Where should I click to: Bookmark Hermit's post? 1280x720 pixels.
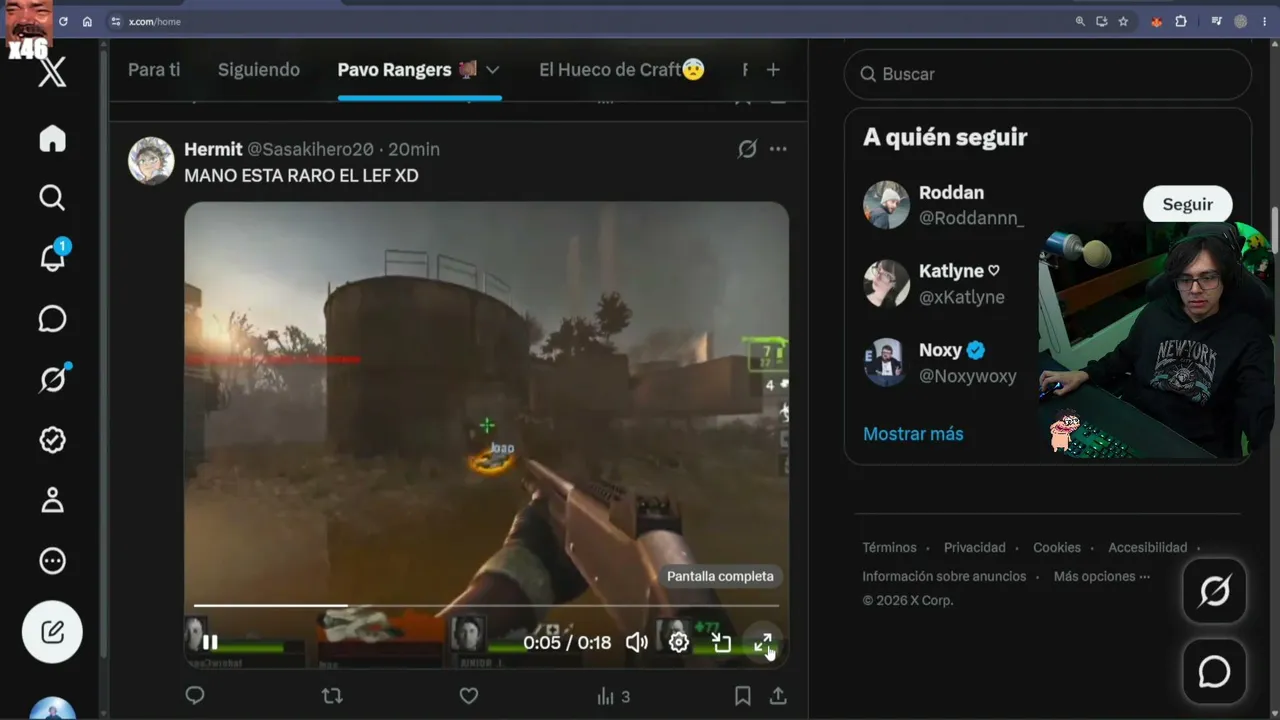click(743, 696)
